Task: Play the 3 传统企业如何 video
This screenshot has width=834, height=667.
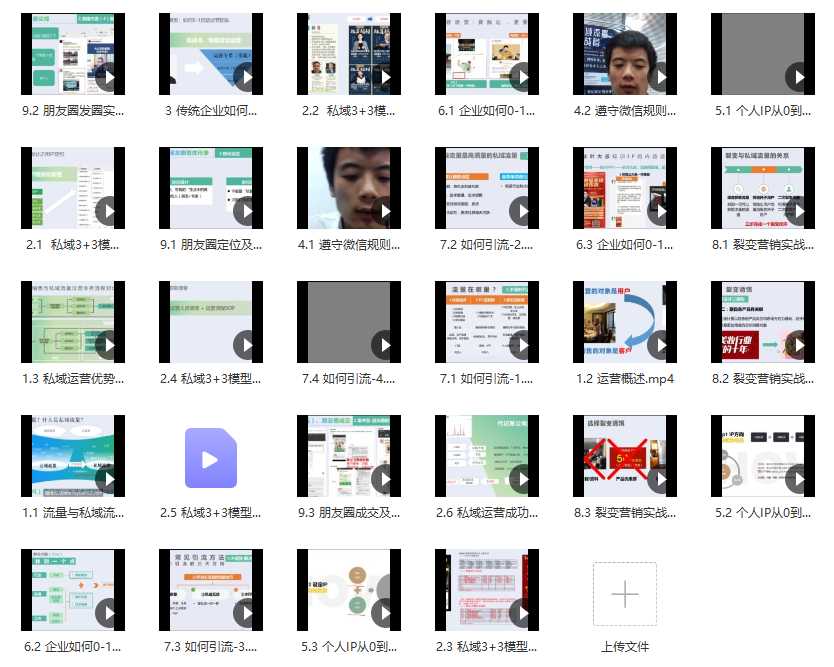Action: point(245,77)
